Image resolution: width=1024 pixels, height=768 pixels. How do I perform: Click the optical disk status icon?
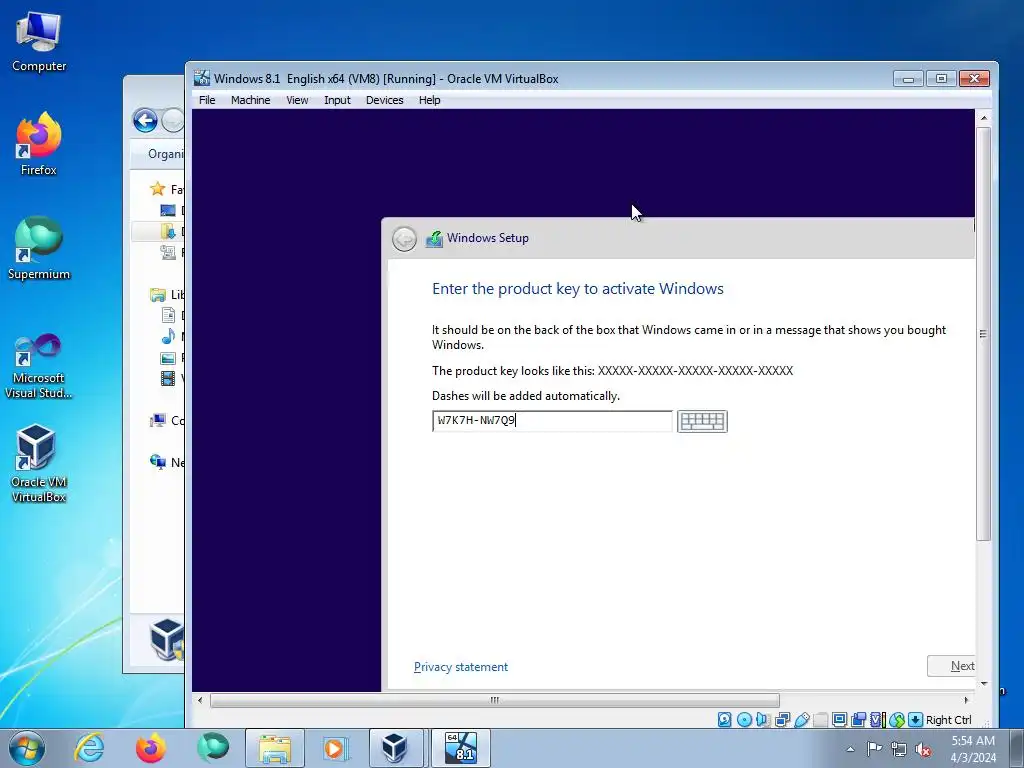744,720
